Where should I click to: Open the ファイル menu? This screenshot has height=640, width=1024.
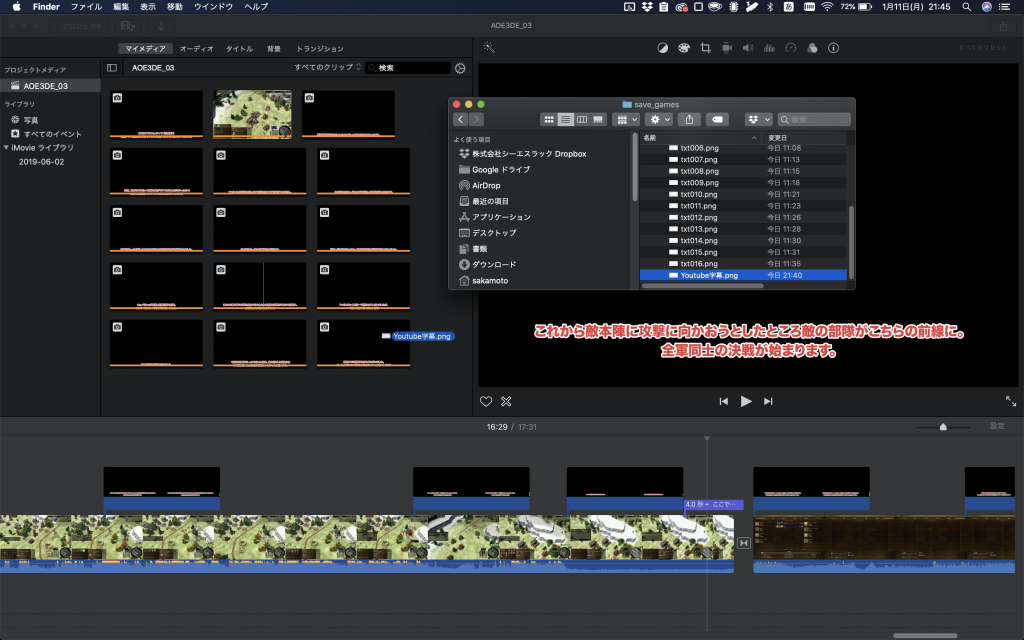86,7
